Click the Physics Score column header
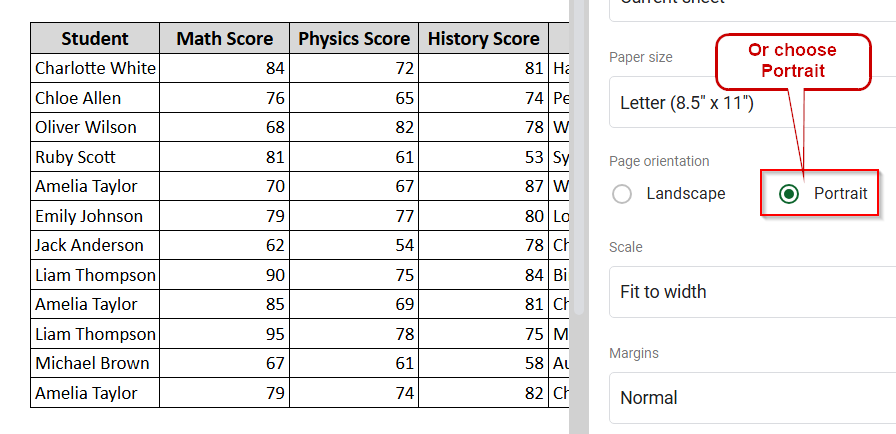The image size is (896, 434). (354, 38)
